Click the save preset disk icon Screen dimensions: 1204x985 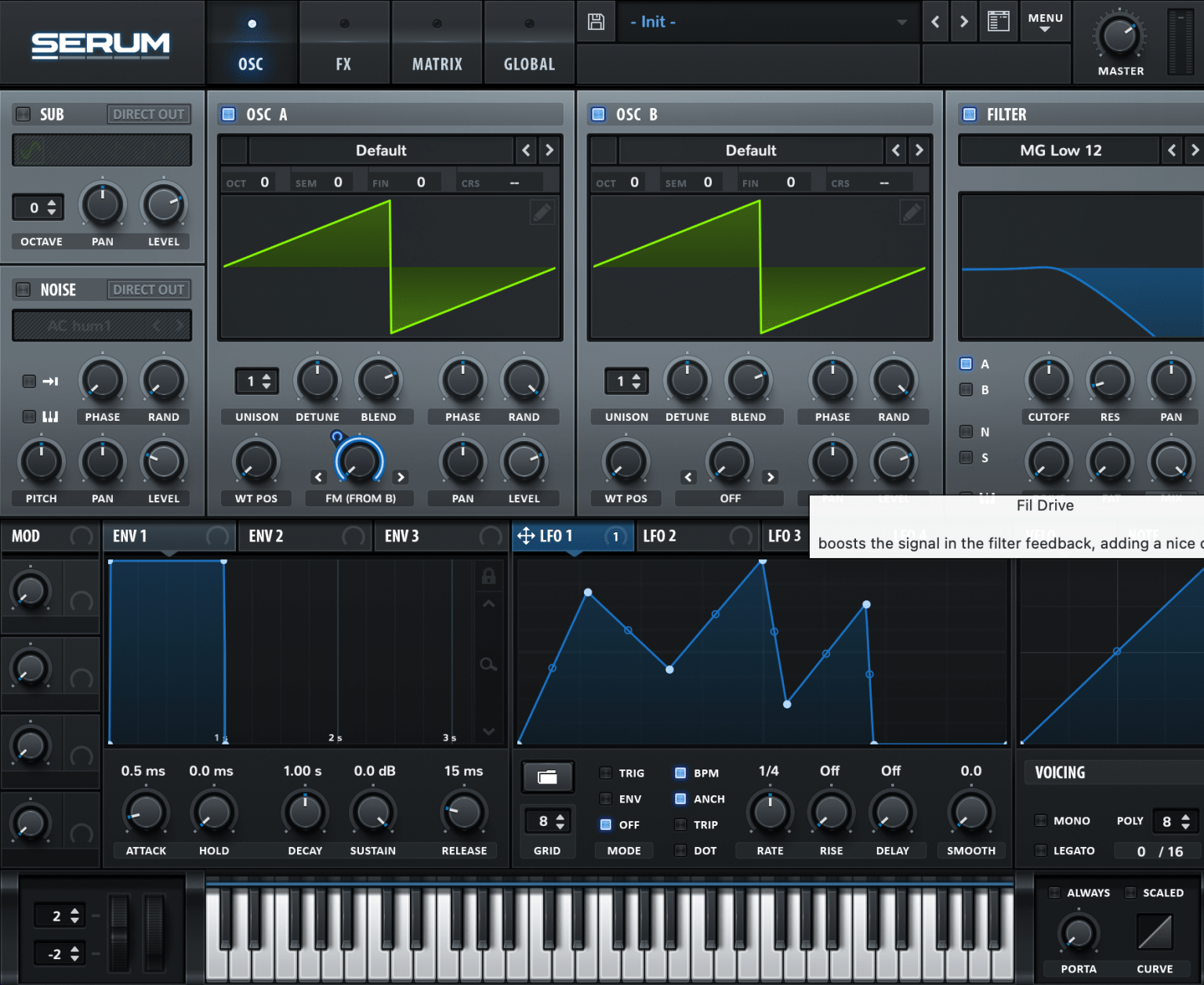pos(596,21)
